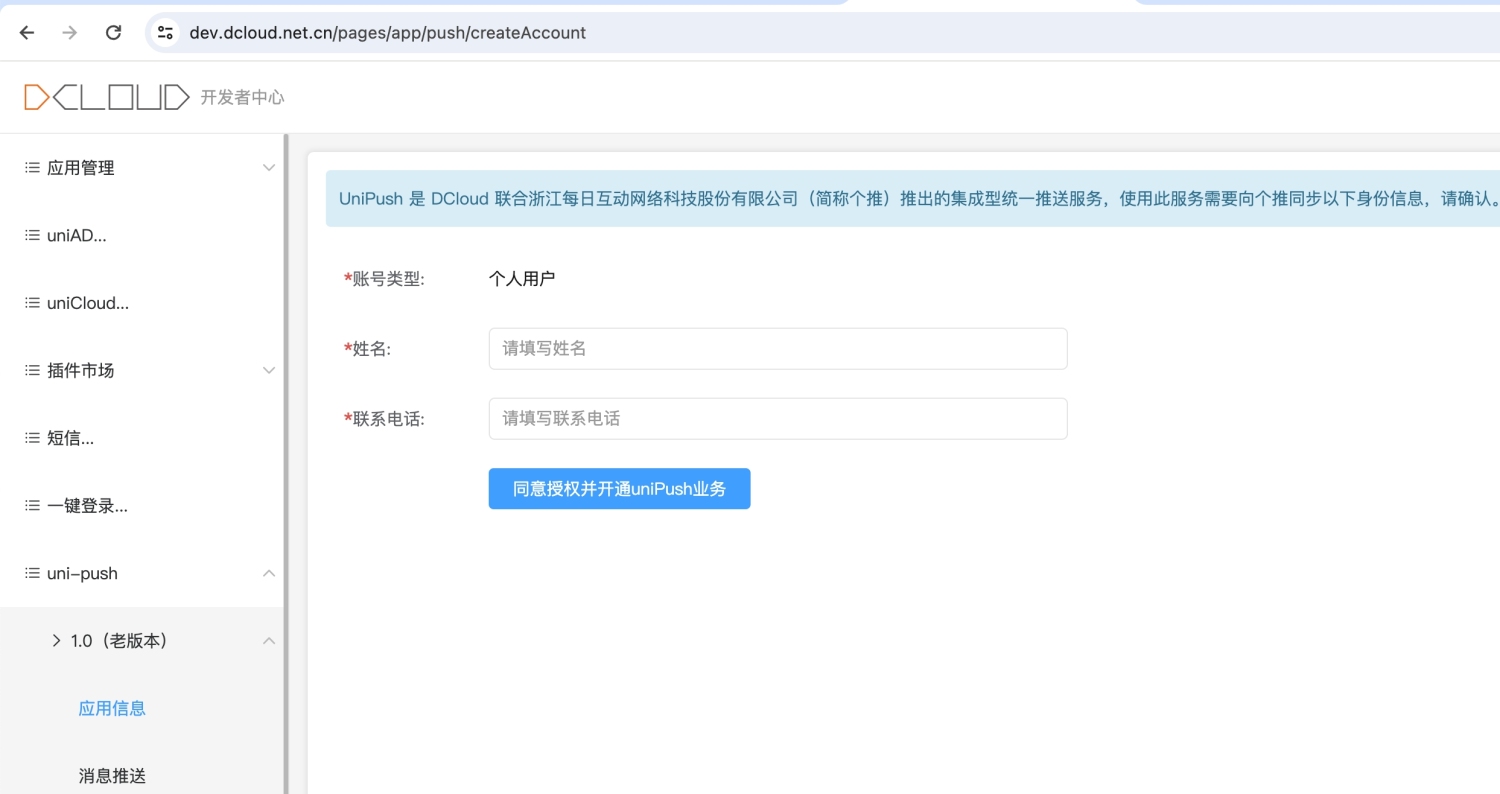Focus the 请填写联系电话 input field
Viewport: 1500px width, 794px height.
point(778,419)
